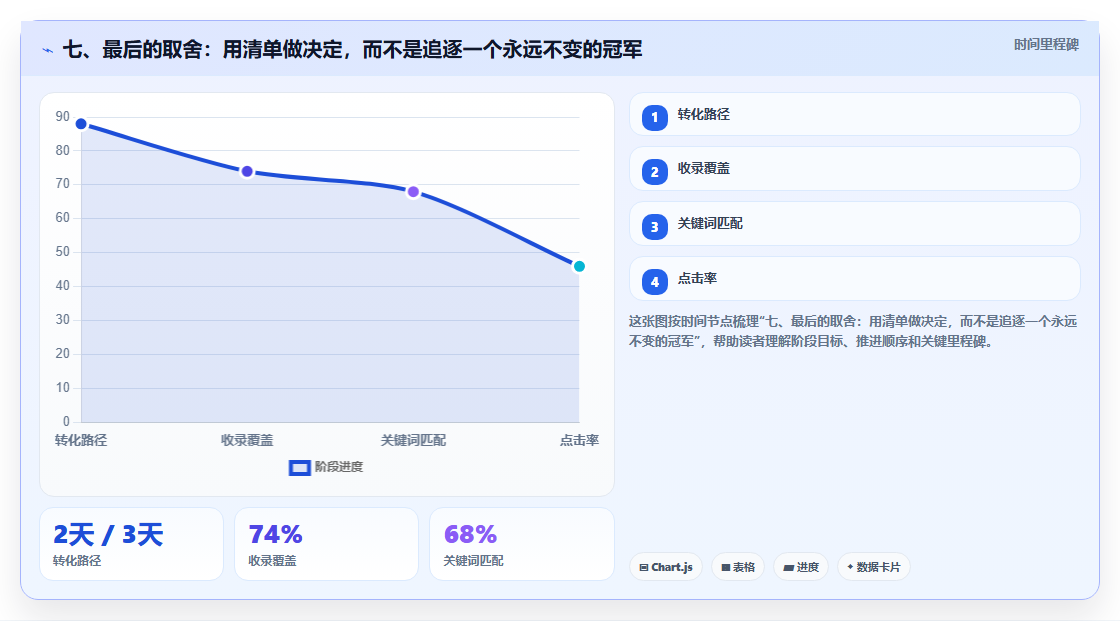Image resolution: width=1120 pixels, height=621 pixels.
Task: Click the 74% 收录覆盖 stat card
Action: click(x=326, y=545)
